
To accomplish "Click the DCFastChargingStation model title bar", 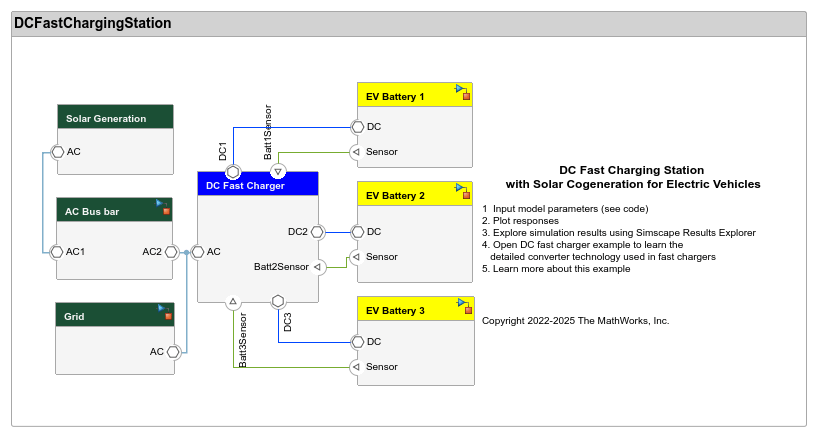I will [409, 24].
